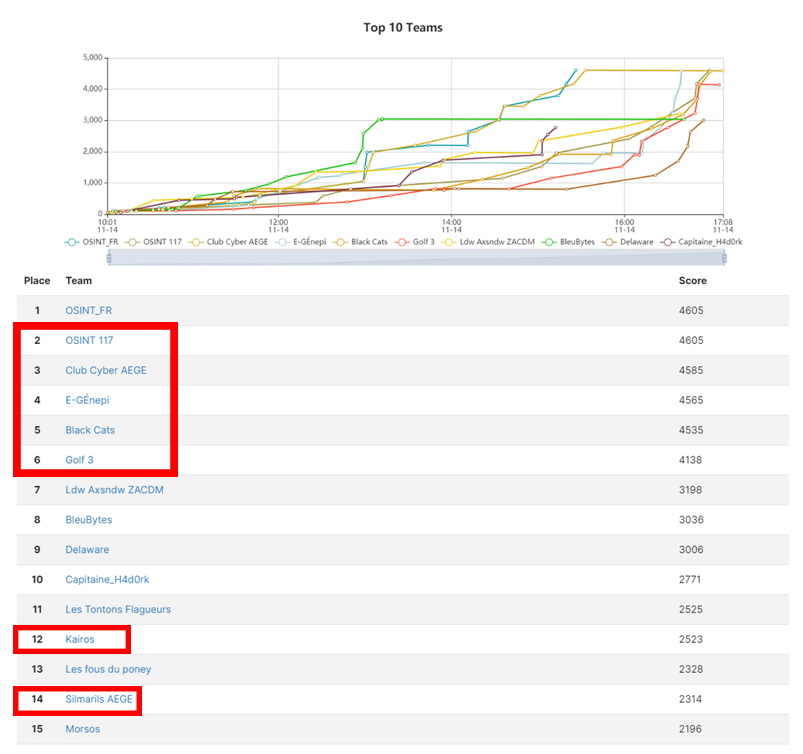Viewport: 803px width, 754px height.
Task: Click score 4138 for Golf 3
Action: coord(690,460)
